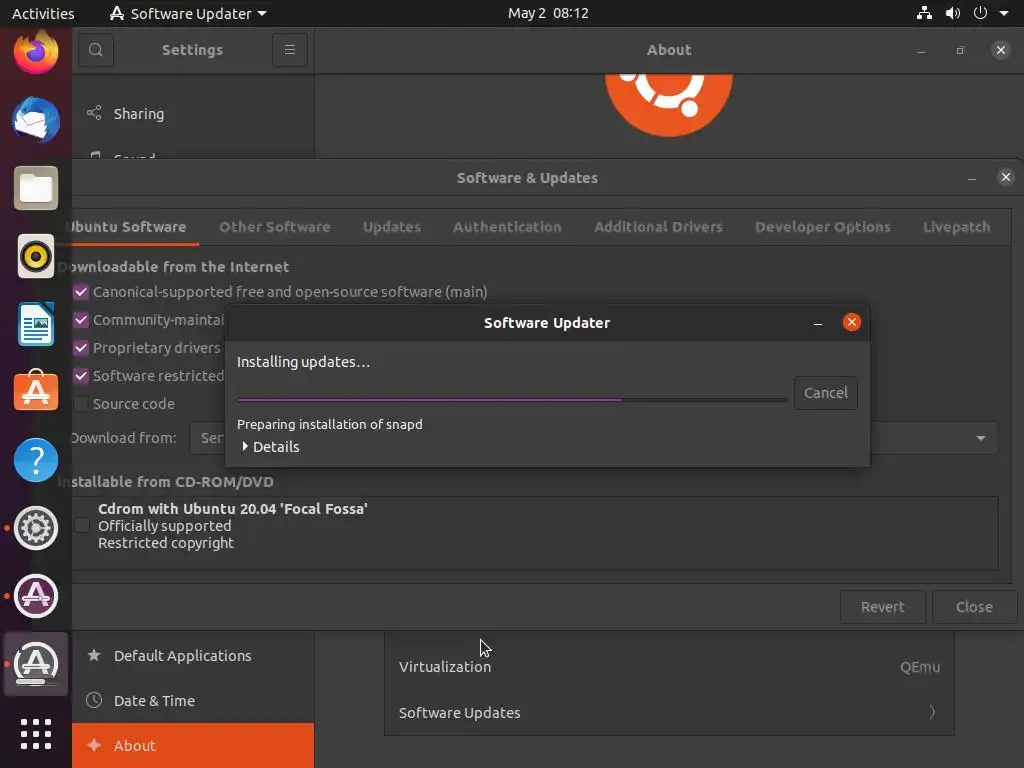The height and width of the screenshot is (768, 1024).
Task: Toggle Community-maintained software checkbox
Action: pyautogui.click(x=81, y=320)
